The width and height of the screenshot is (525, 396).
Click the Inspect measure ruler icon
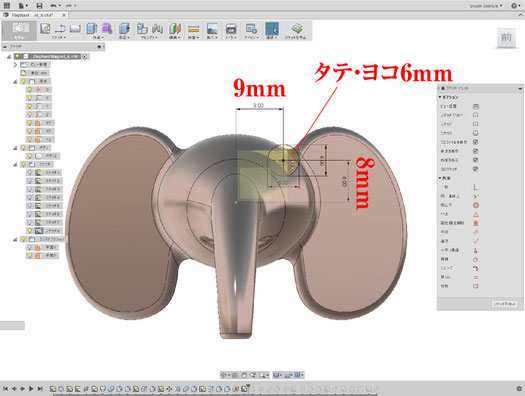[194, 28]
